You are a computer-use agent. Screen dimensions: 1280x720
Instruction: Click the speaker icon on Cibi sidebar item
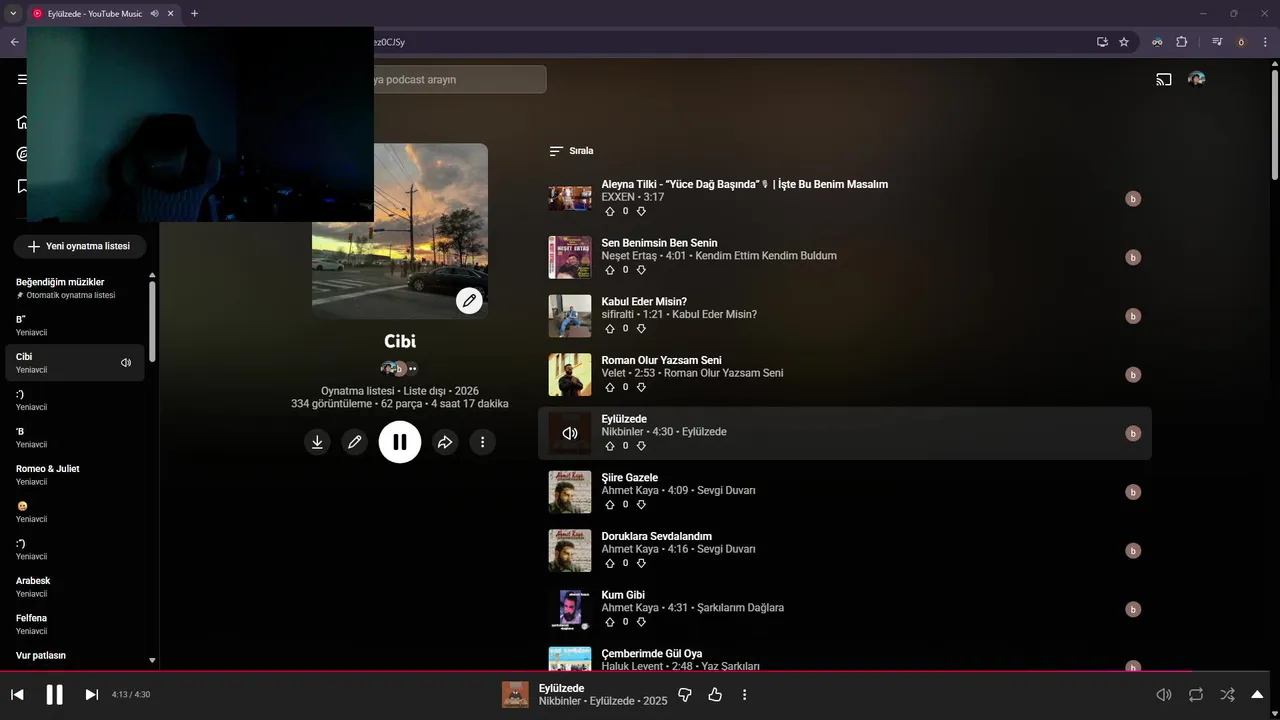[x=126, y=363]
